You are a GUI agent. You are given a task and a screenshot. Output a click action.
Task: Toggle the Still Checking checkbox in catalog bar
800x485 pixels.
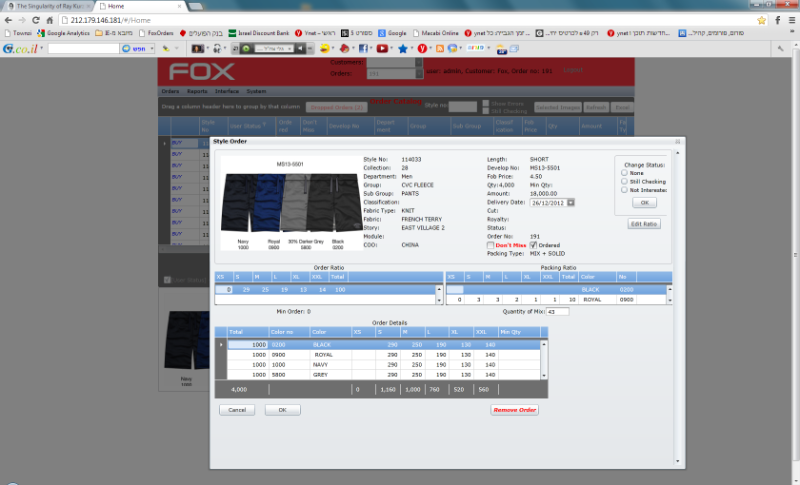click(x=486, y=111)
